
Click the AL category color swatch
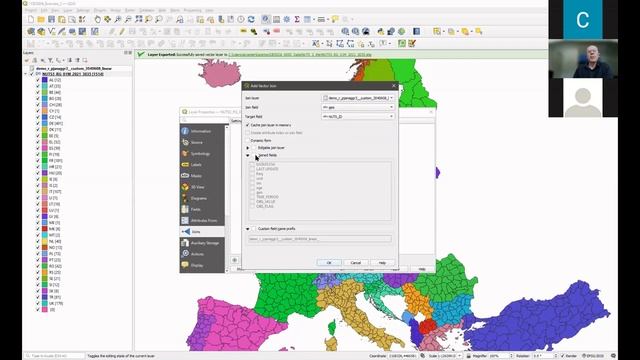point(45,80)
